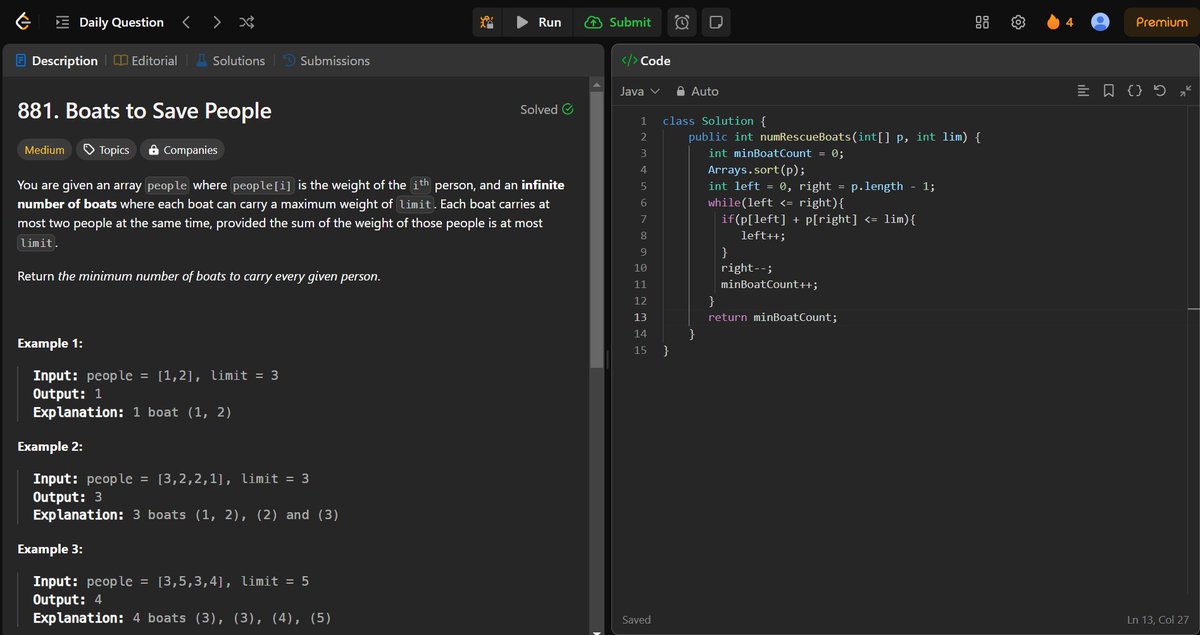Open settings gear icon
Screen dimensions: 1200x635
click(x=1019, y=22)
